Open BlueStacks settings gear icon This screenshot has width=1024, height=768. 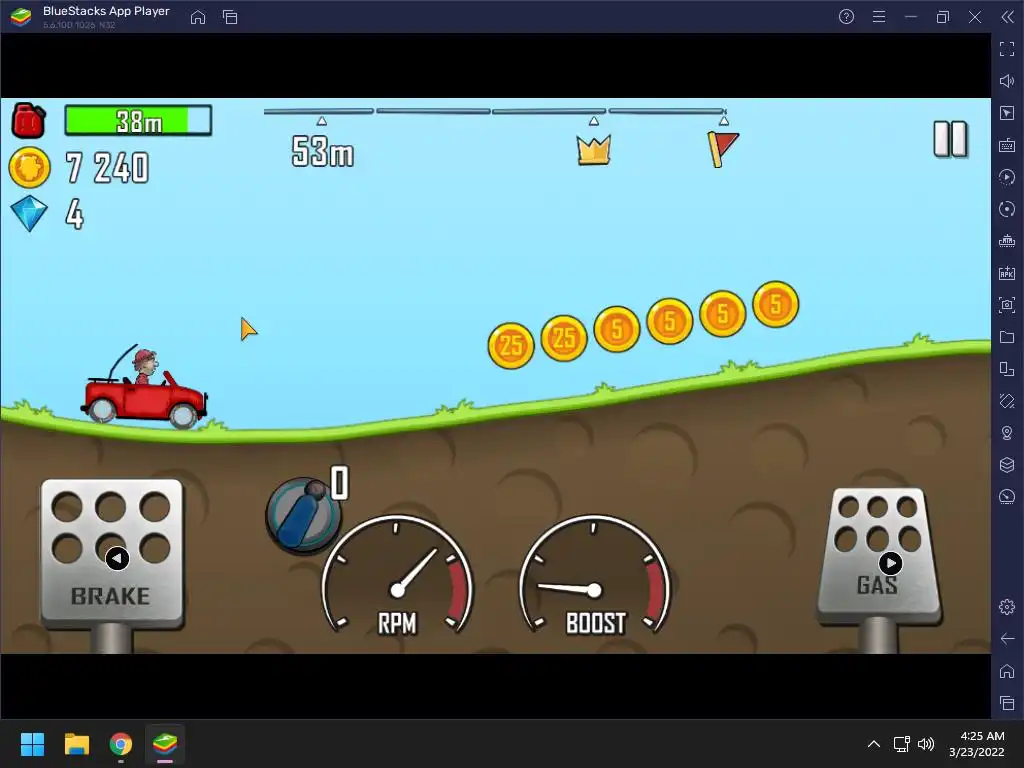tap(1007, 607)
